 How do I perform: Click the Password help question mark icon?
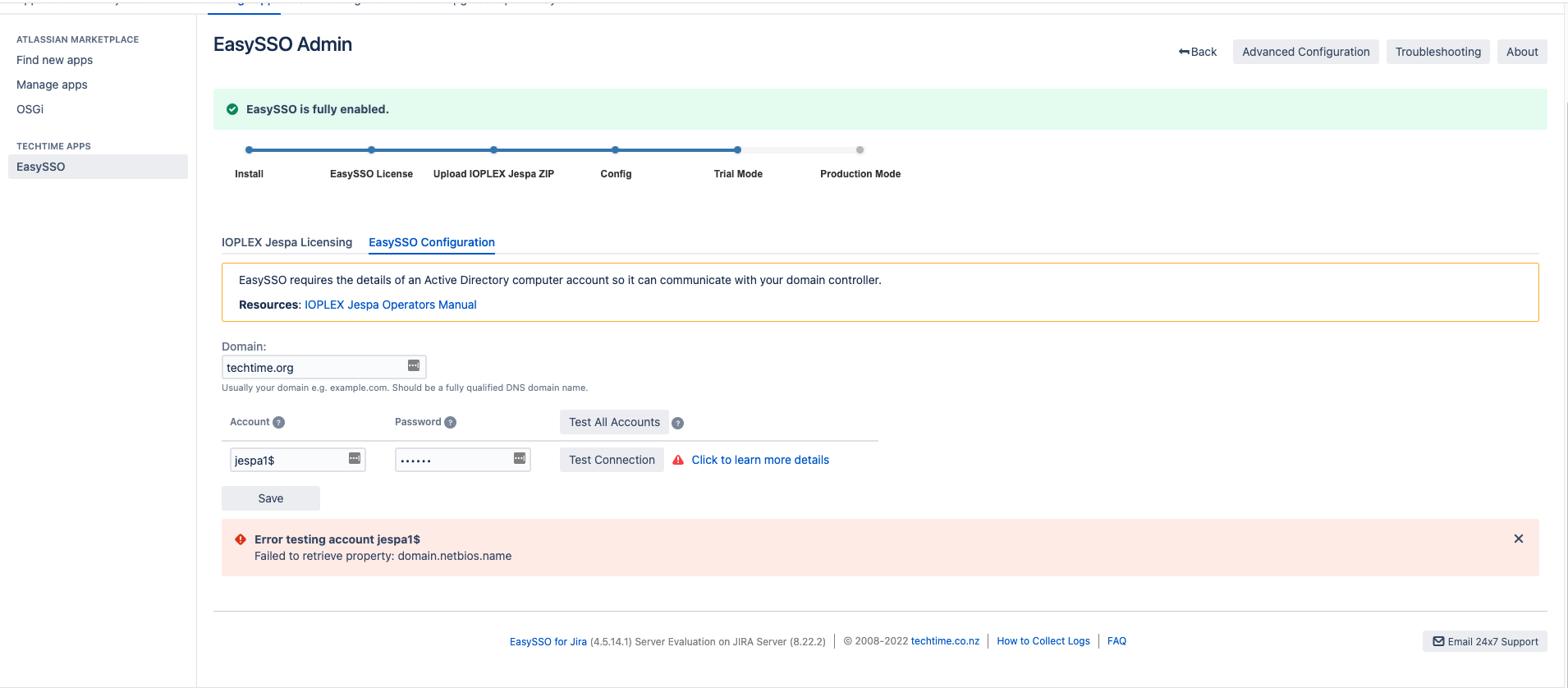coord(451,423)
